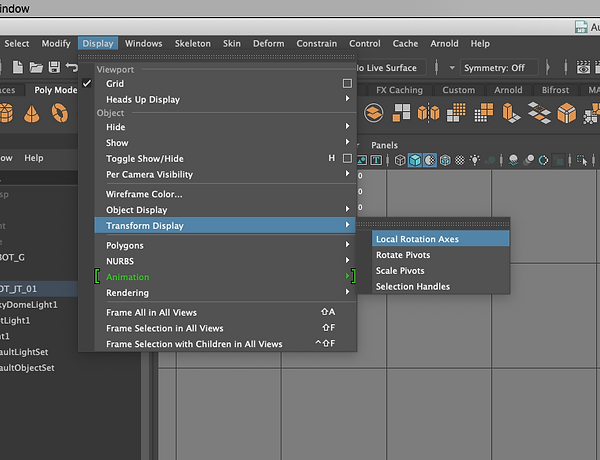
Task: Click the Live Surface field
Action: (389, 68)
